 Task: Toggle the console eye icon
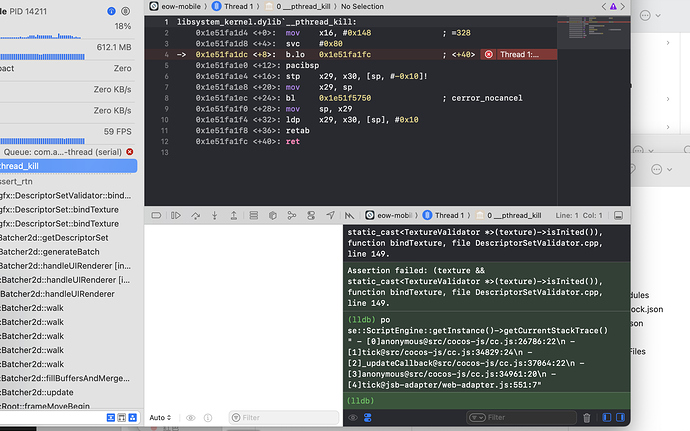[353, 418]
